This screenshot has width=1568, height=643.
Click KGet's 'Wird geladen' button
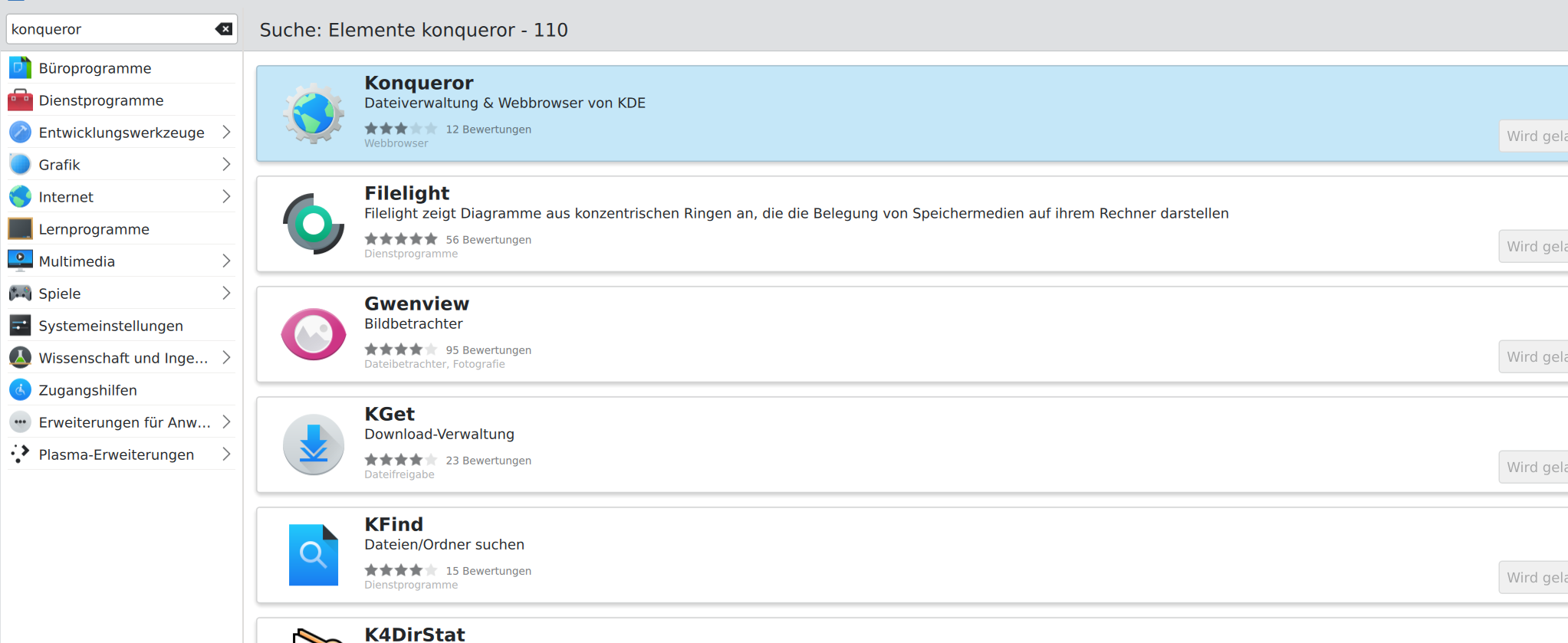pos(1533,467)
